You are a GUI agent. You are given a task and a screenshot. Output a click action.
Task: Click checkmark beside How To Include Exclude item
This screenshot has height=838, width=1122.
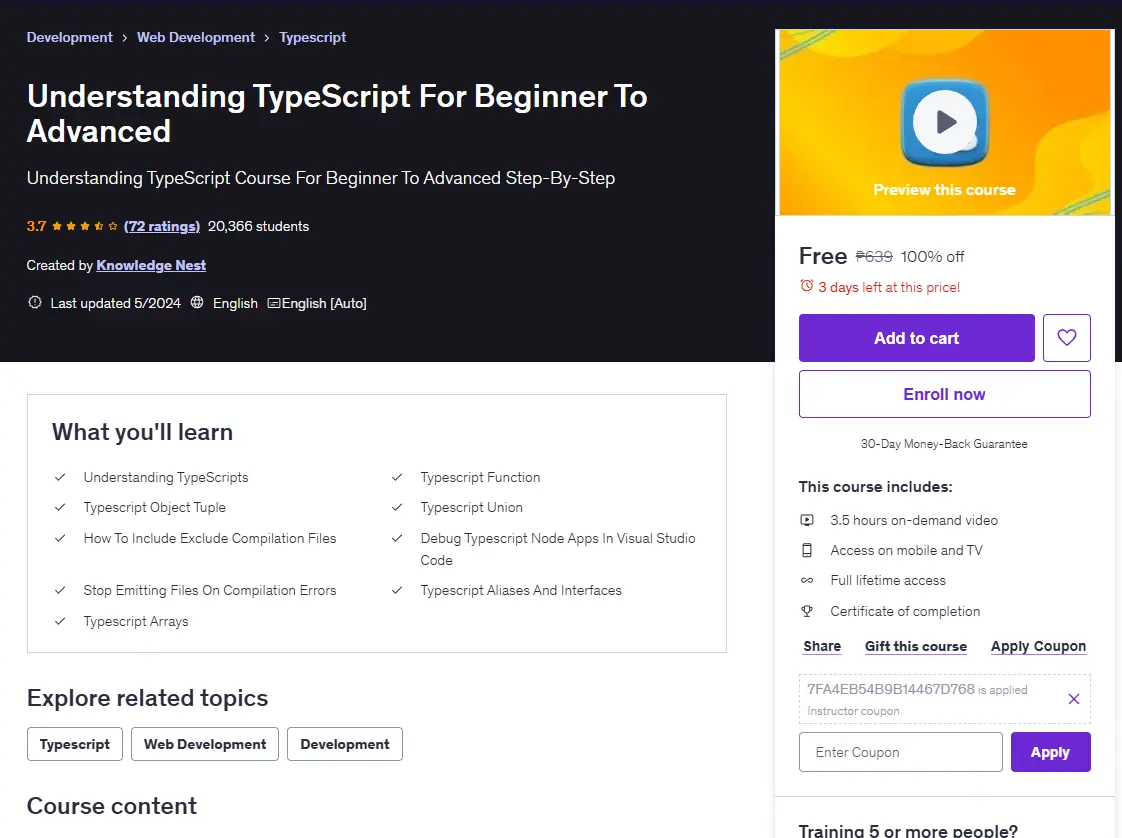(x=60, y=538)
